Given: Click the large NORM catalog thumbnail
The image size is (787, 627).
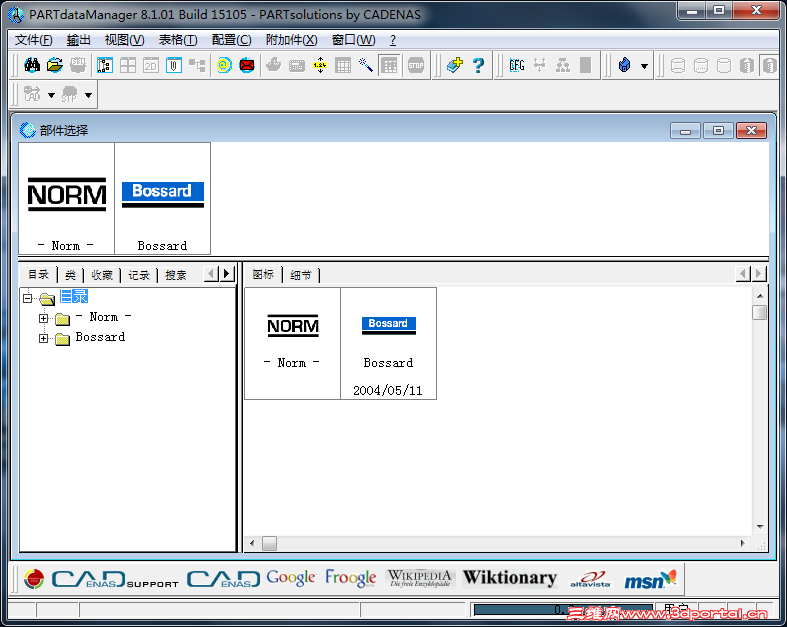Looking at the screenshot, I should pos(66,198).
